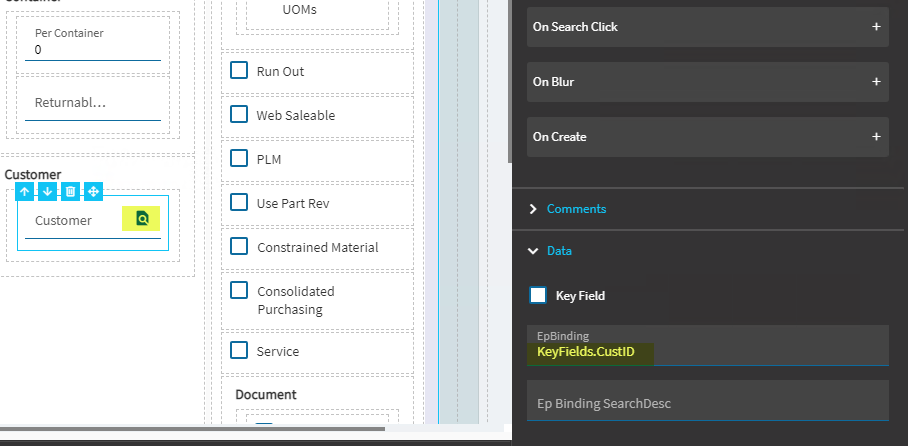908x446 pixels.
Task: Click the Per Container value field
Action: click(92, 50)
